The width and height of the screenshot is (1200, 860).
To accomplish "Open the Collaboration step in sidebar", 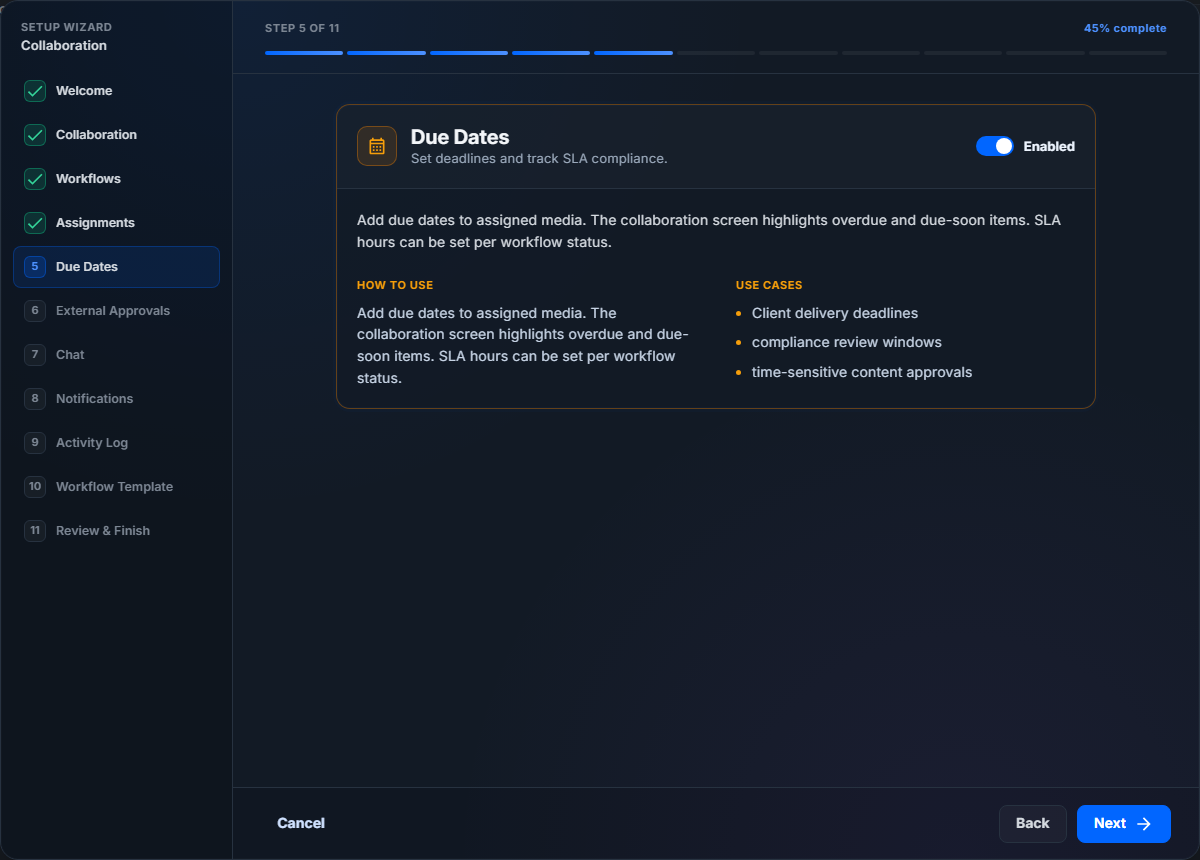I will pyautogui.click(x=116, y=135).
